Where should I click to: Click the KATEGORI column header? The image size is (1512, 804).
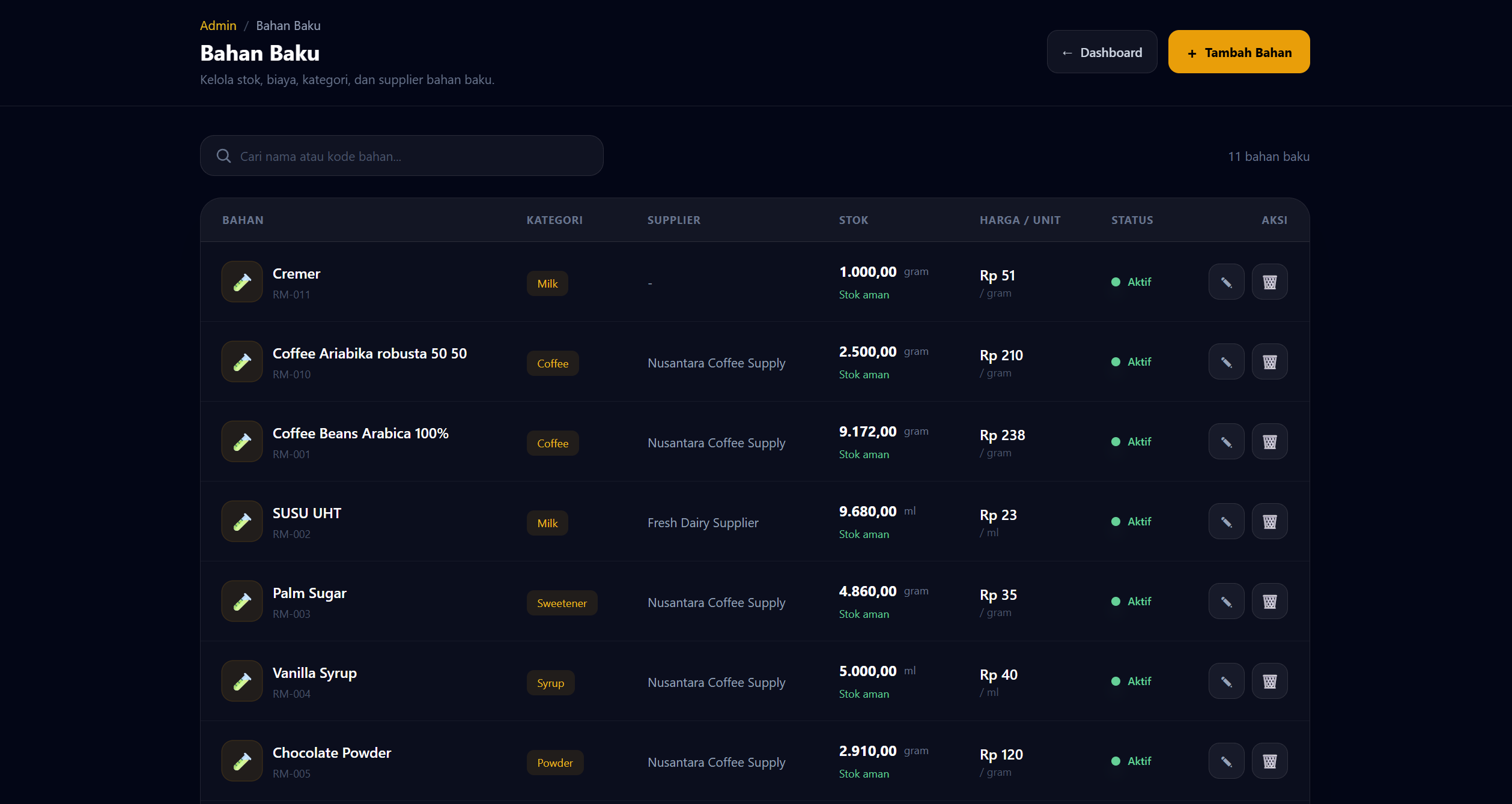[554, 220]
